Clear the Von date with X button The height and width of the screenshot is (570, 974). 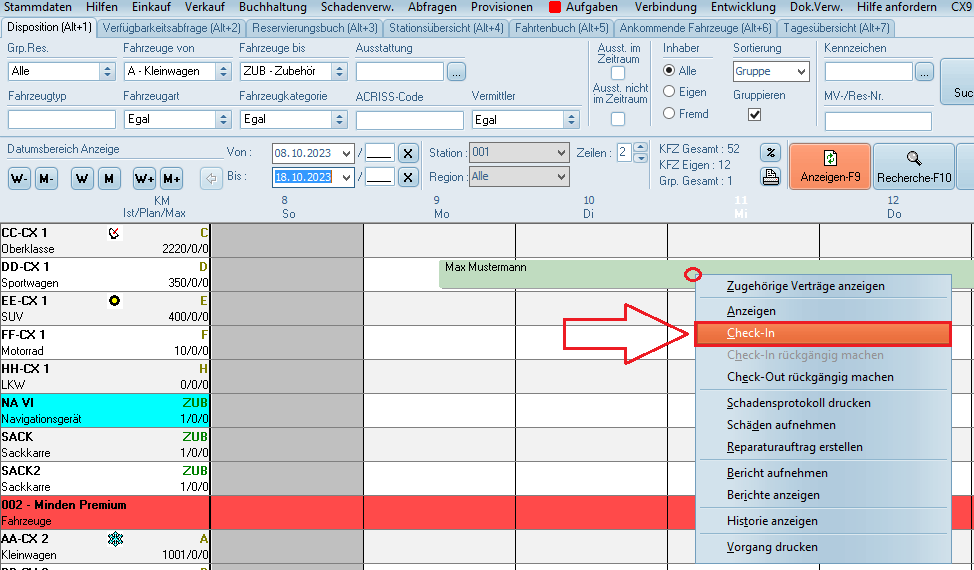(407, 153)
